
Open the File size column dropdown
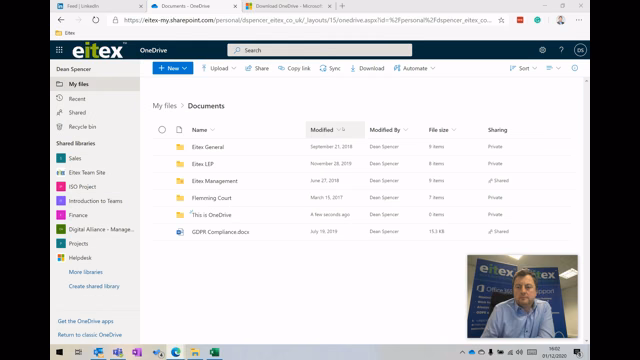coord(454,130)
